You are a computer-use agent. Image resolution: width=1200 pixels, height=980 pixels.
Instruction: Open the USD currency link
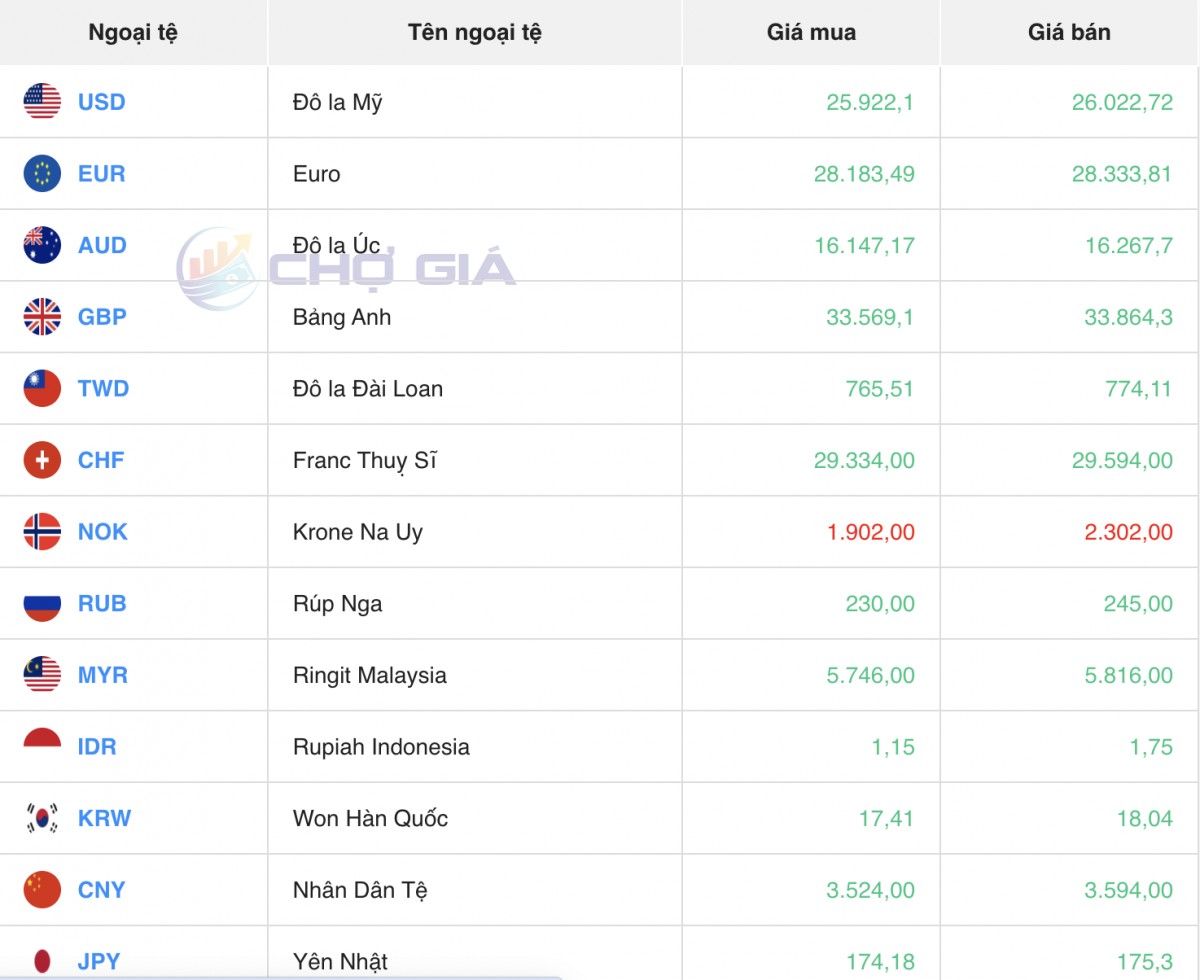tap(101, 102)
